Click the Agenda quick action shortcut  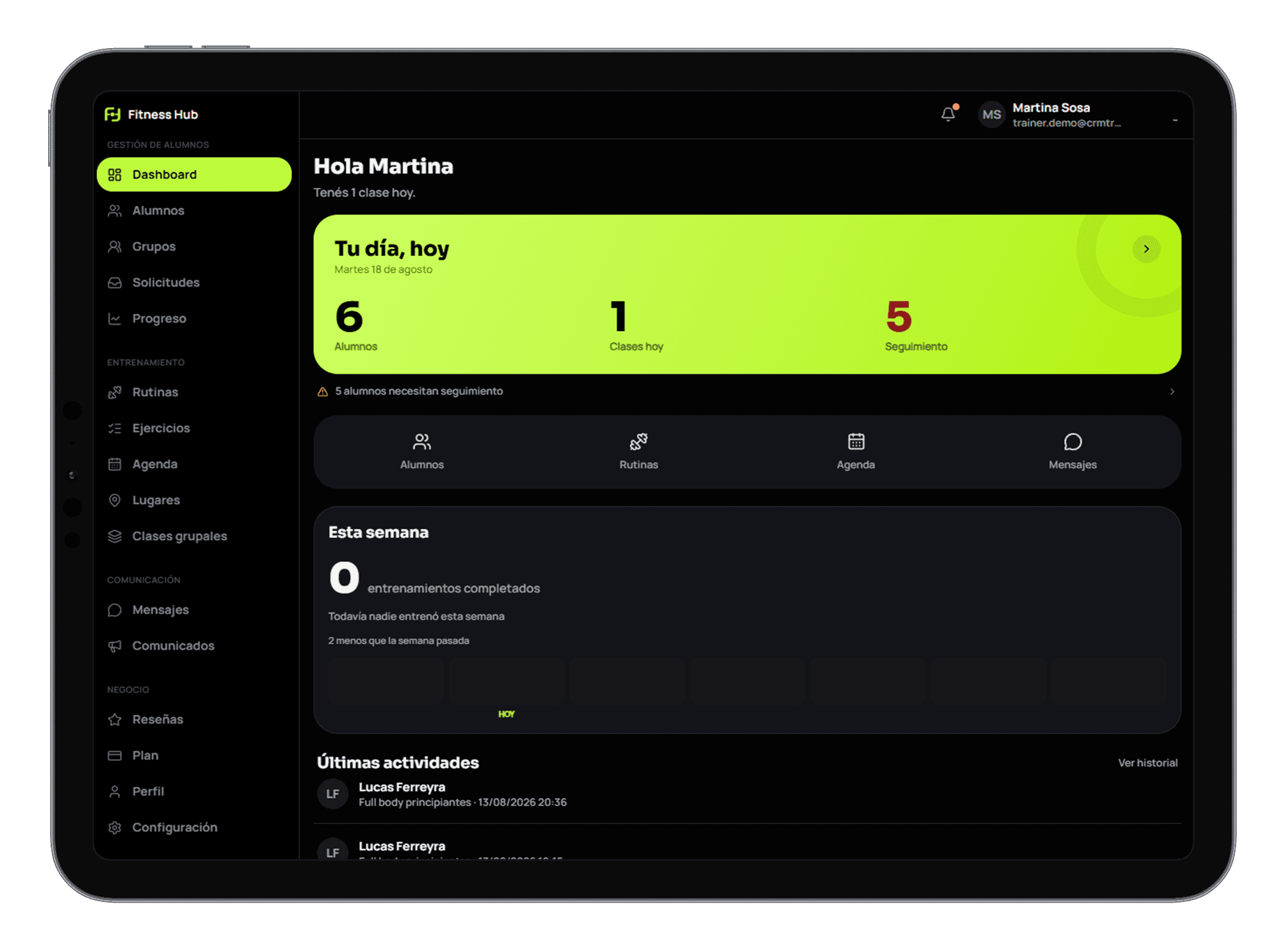tap(856, 452)
